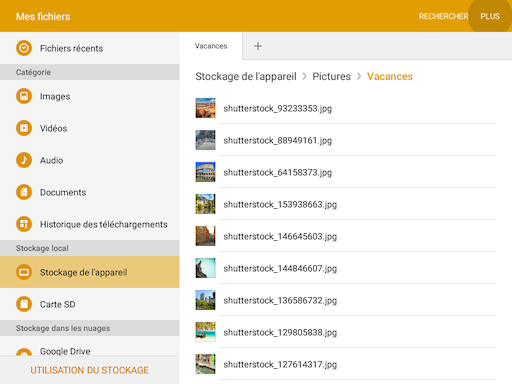Select Images in category list
Image resolution: width=512 pixels, height=384 pixels.
pos(55,97)
